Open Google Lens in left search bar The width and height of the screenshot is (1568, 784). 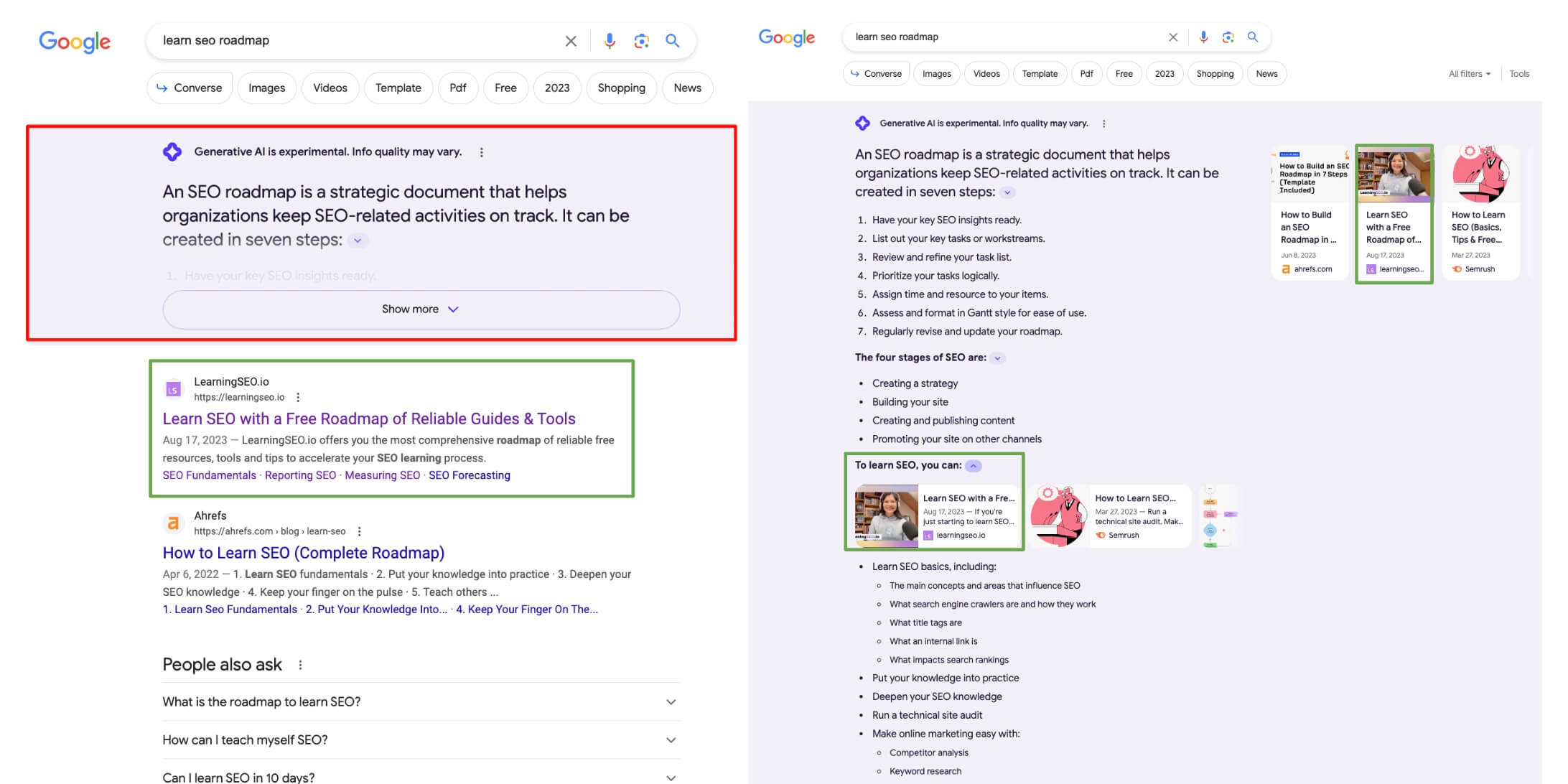click(641, 41)
